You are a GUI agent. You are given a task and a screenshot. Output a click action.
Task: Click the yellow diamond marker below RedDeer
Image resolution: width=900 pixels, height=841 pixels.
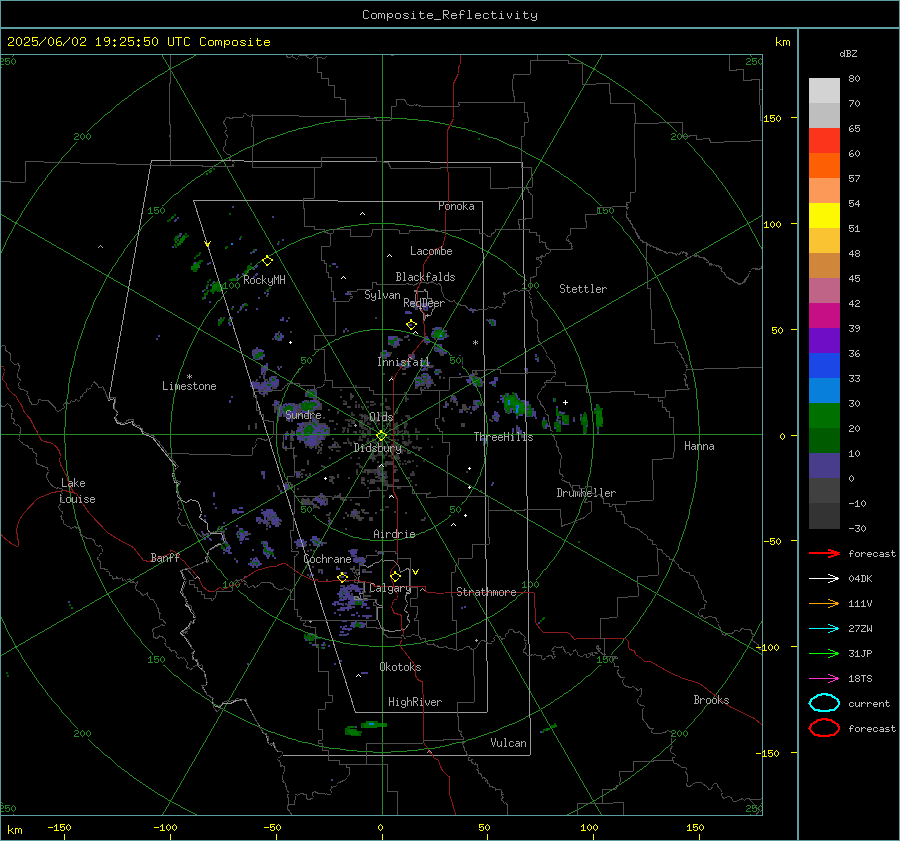click(x=412, y=325)
